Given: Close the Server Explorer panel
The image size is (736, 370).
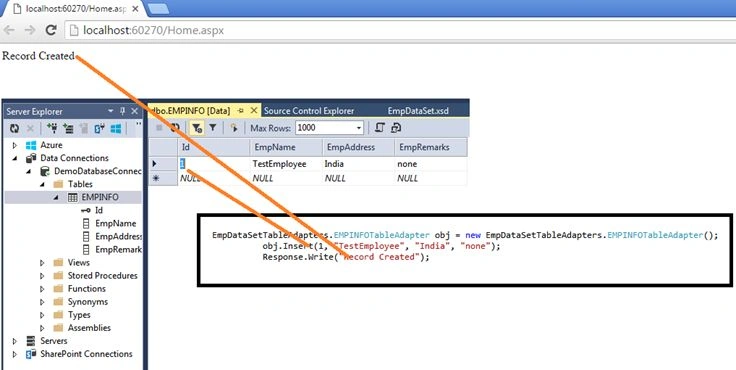Looking at the screenshot, I should 134,111.
